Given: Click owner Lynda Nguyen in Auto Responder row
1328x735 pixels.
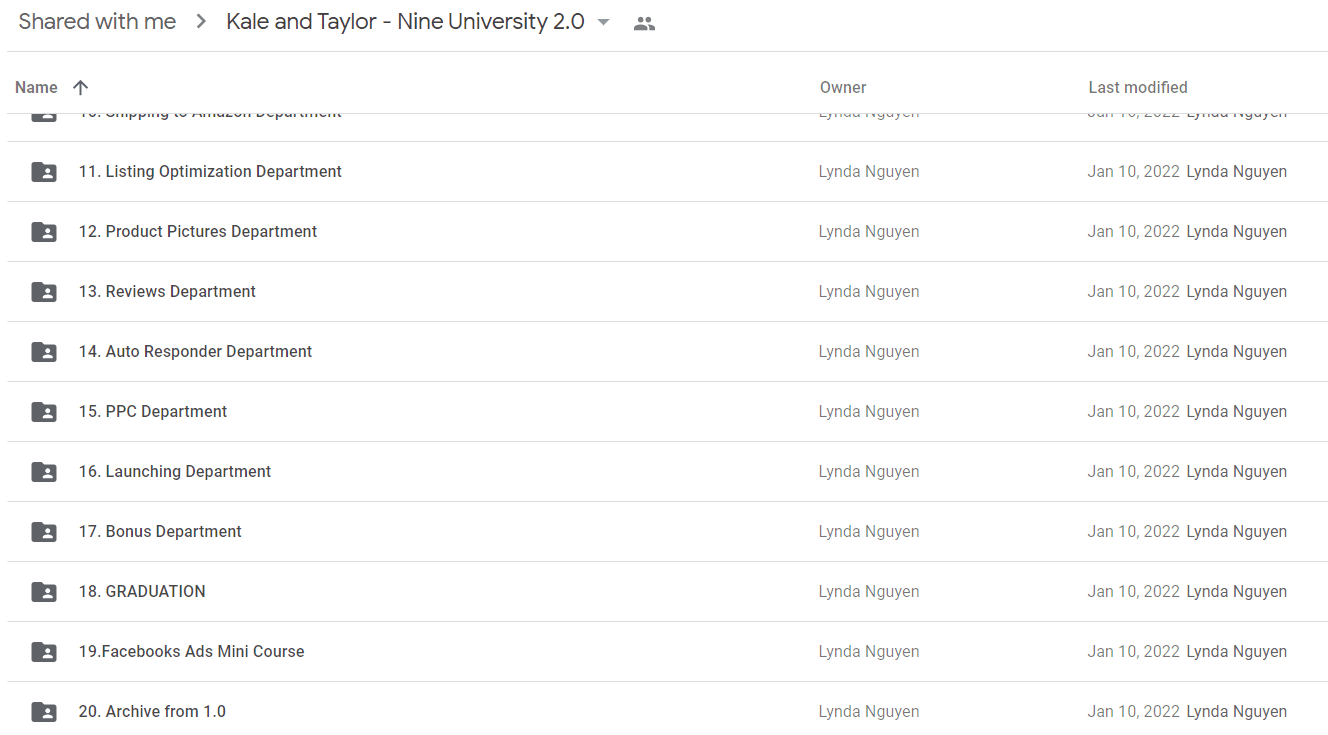Looking at the screenshot, I should pos(869,351).
